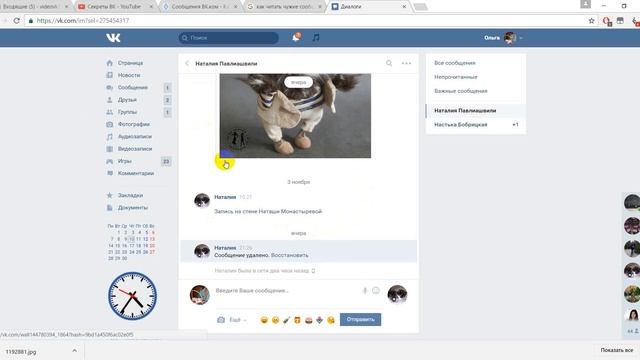
Task: Open Видеозаписи in left sidebar
Action: [135, 149]
